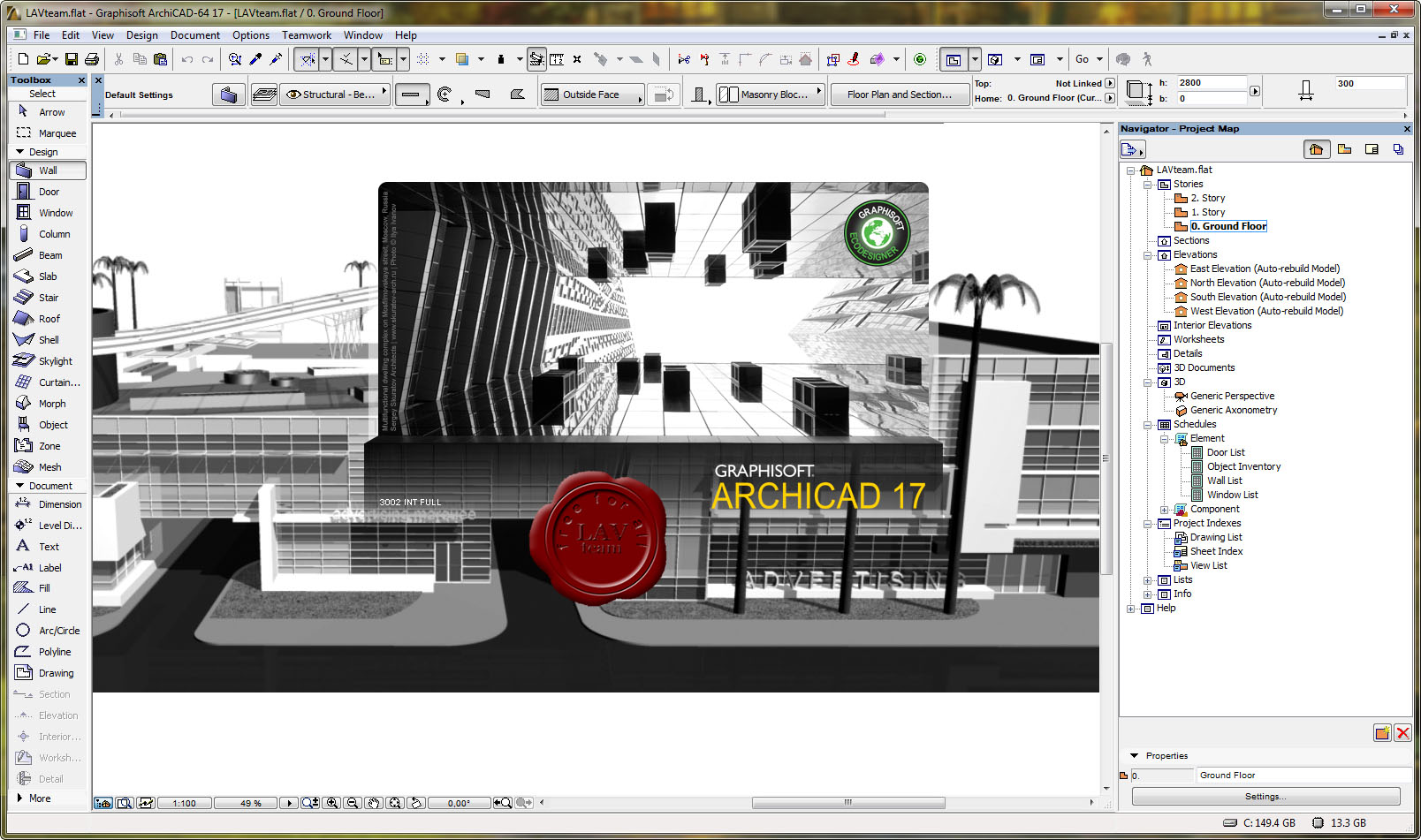Click the Save diskette icon
This screenshot has height=840, width=1421.
tap(72, 59)
